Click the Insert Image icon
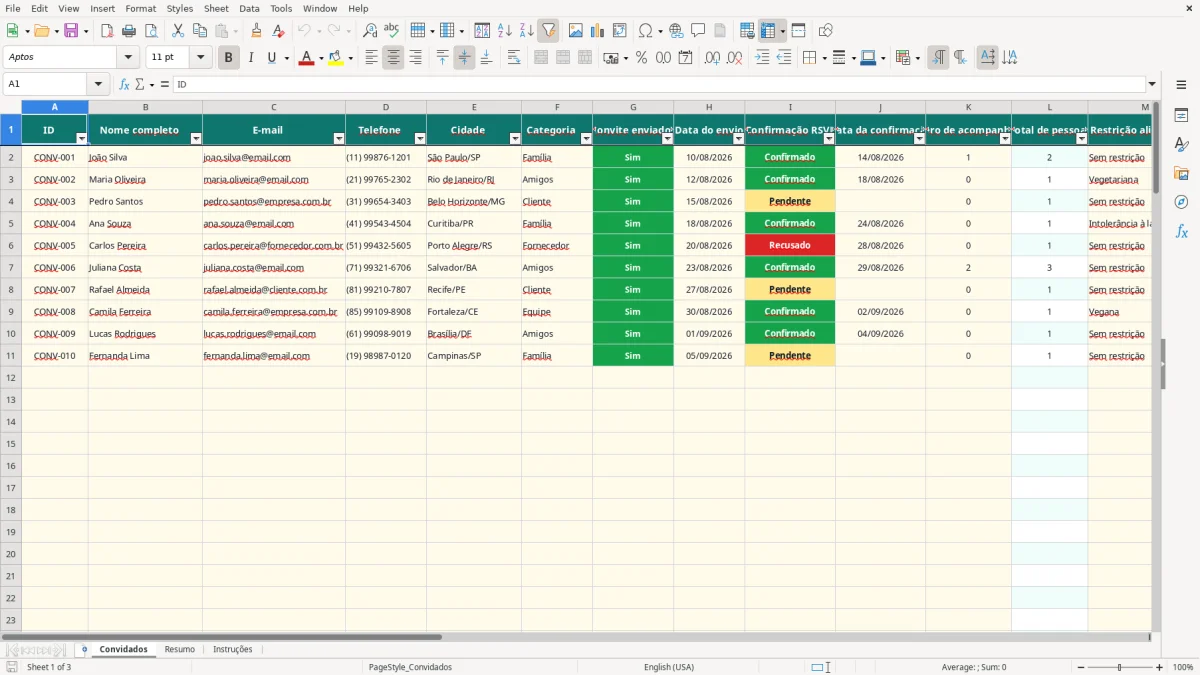This screenshot has height=675, width=1200. tap(576, 31)
